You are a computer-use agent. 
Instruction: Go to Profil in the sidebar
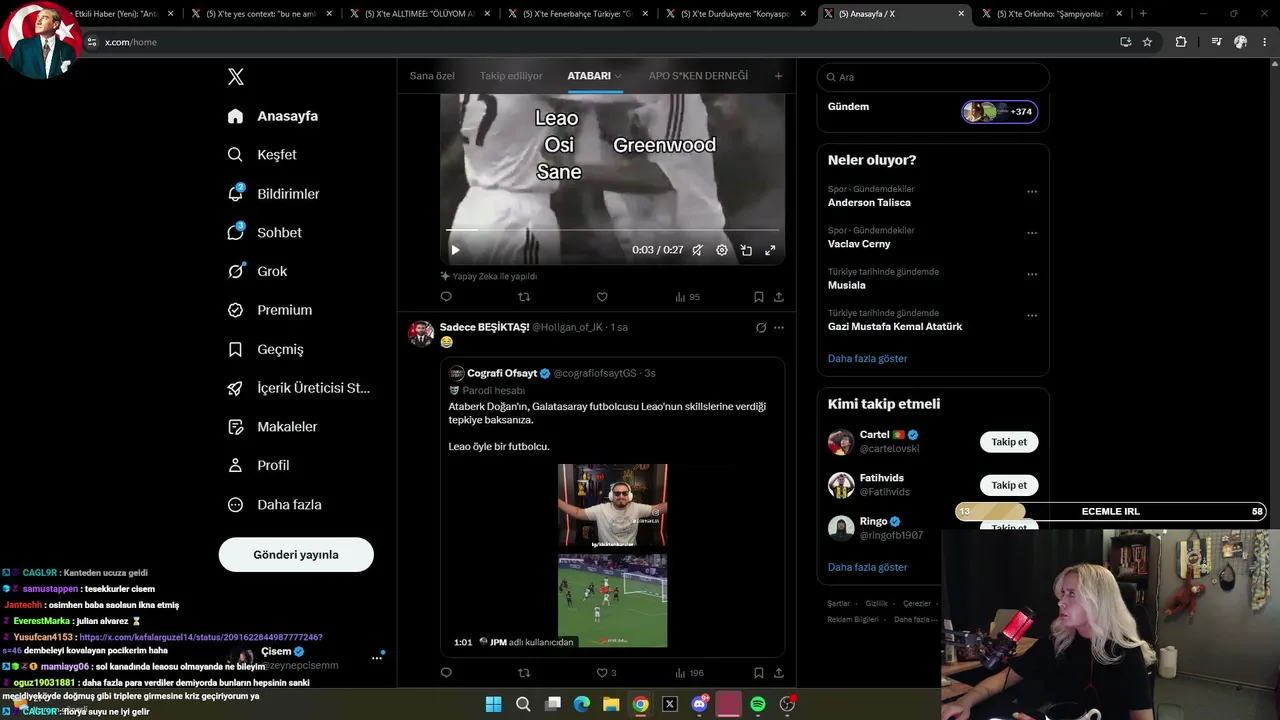point(258,465)
